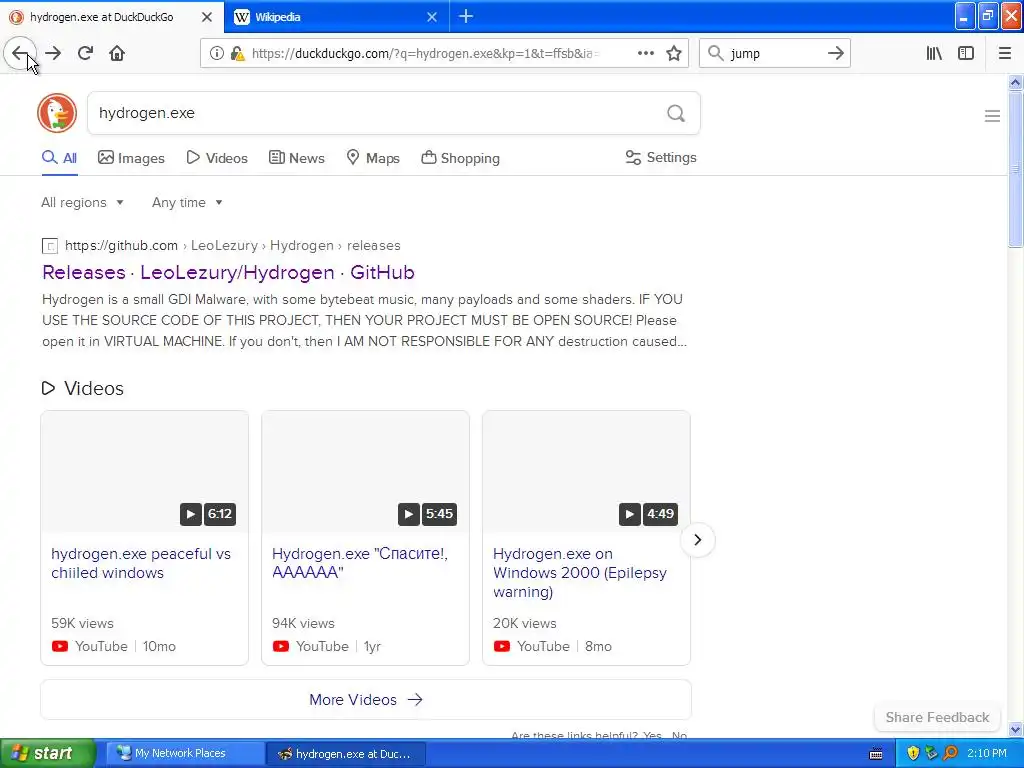Open 'hydrogen.exe peaceful vs chilled windows' video
The image size is (1024, 768).
coord(141,563)
